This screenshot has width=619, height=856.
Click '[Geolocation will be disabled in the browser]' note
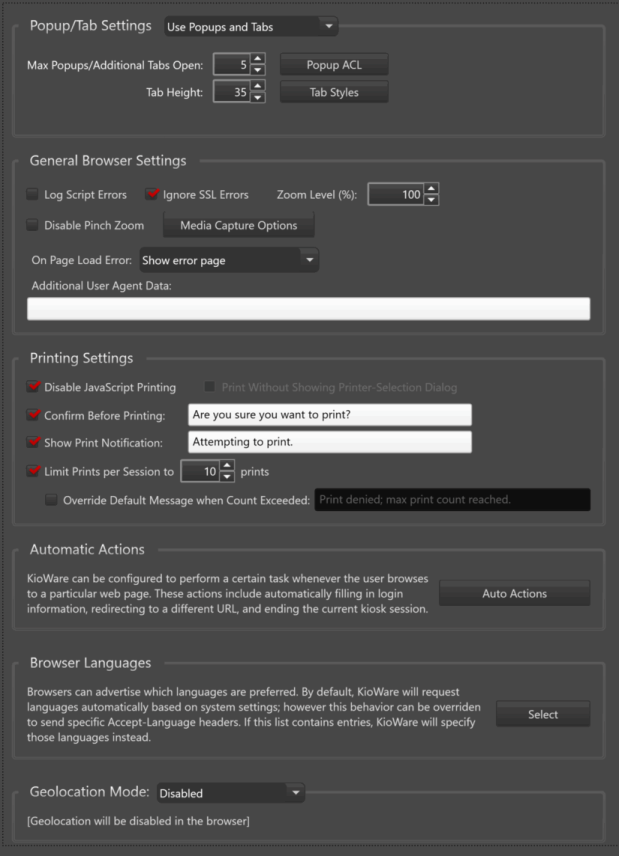click(x=138, y=821)
